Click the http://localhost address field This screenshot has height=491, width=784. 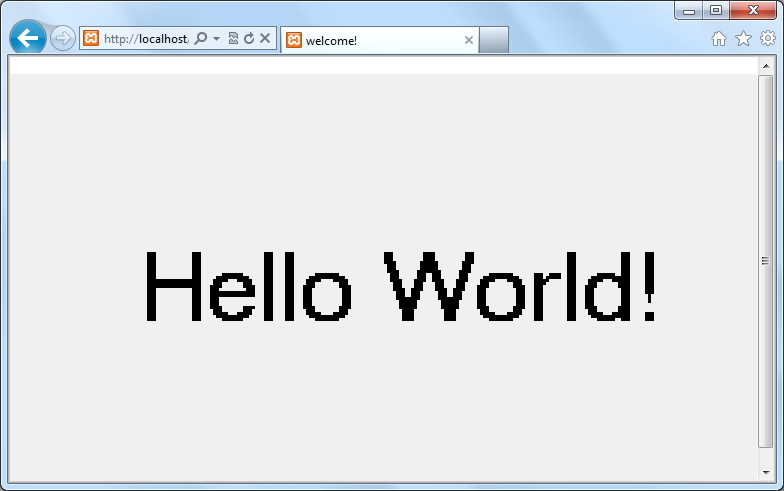point(145,39)
